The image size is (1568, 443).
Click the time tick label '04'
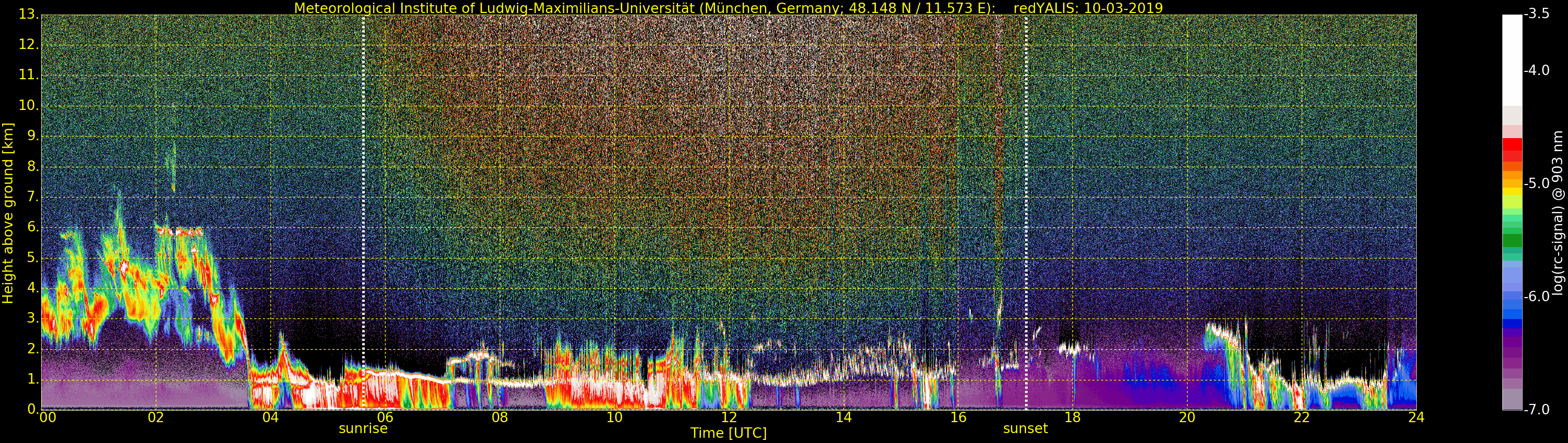(x=270, y=417)
